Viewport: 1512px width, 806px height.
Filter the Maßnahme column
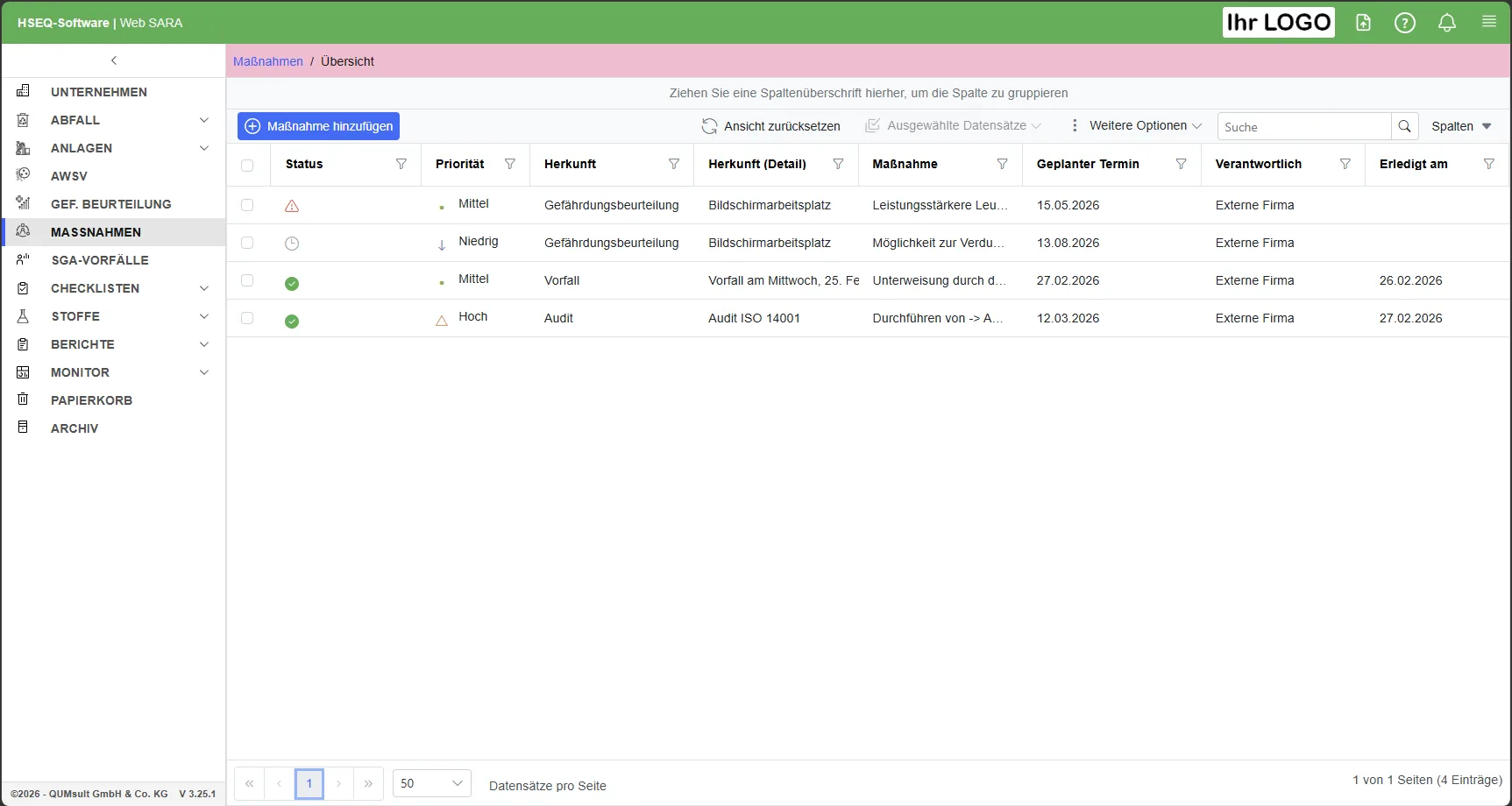[x=1002, y=164]
